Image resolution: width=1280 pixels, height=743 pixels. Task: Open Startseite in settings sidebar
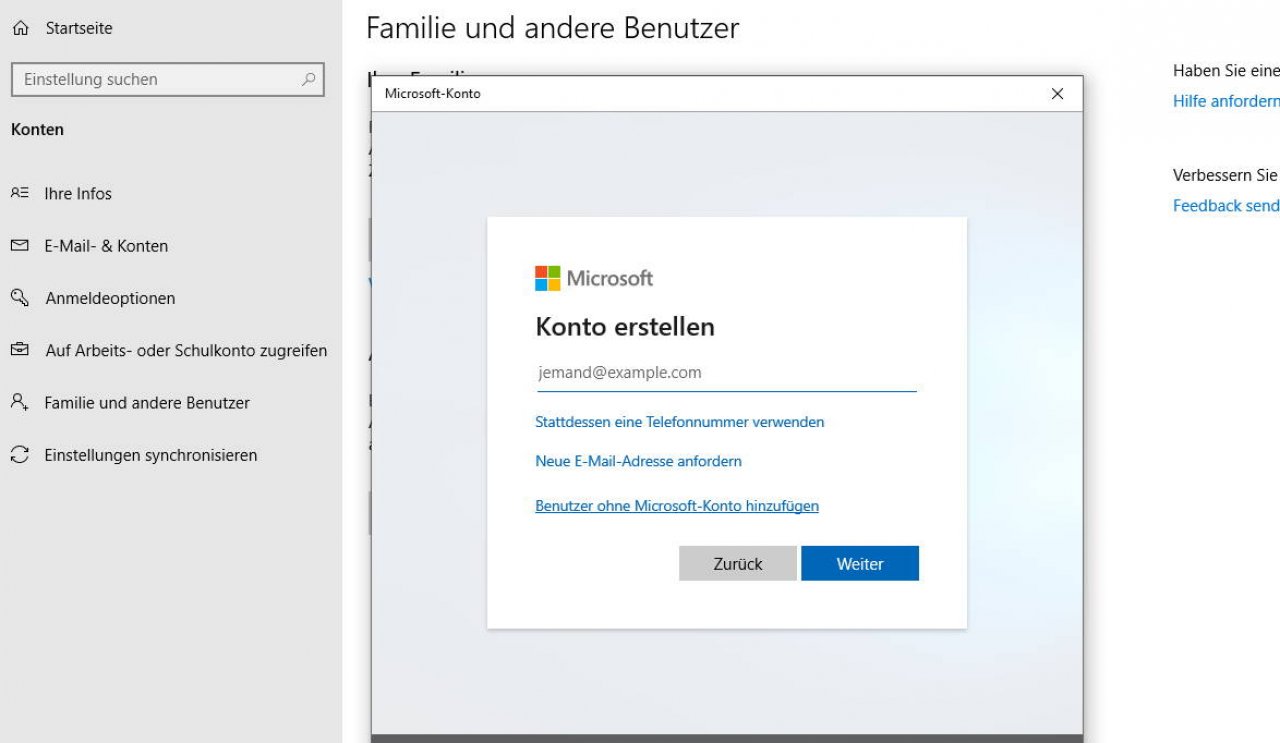pos(79,29)
